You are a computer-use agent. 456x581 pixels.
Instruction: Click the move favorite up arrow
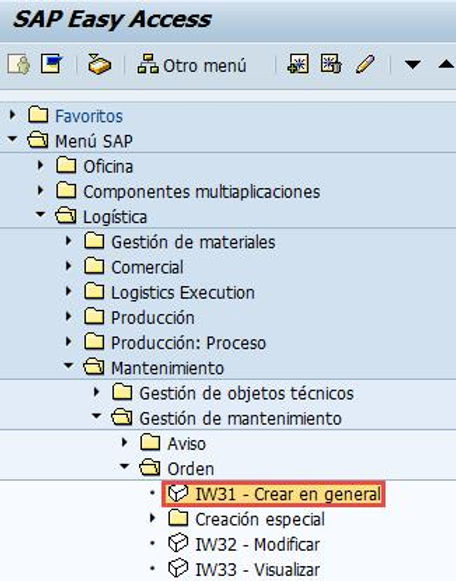[x=446, y=64]
